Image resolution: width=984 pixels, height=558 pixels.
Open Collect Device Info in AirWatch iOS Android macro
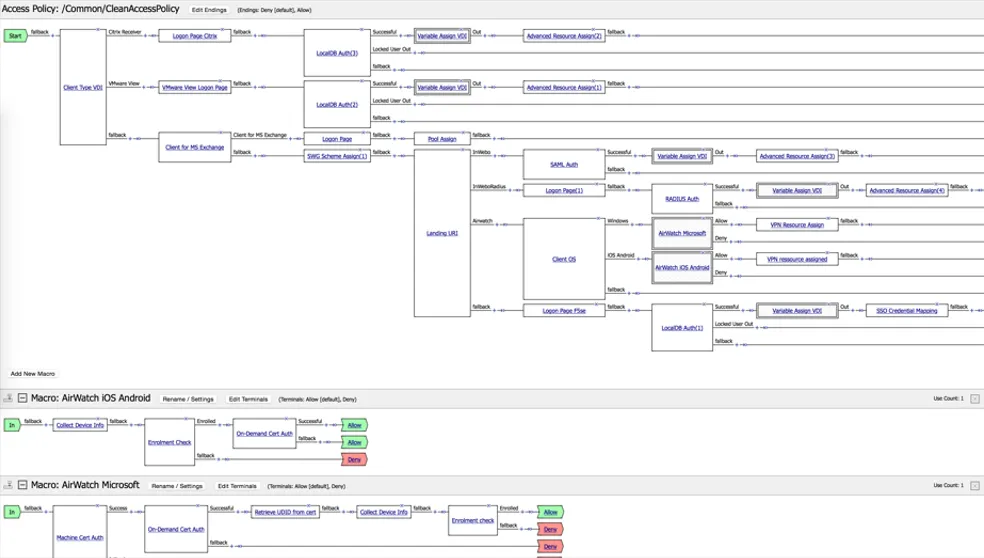(x=80, y=425)
